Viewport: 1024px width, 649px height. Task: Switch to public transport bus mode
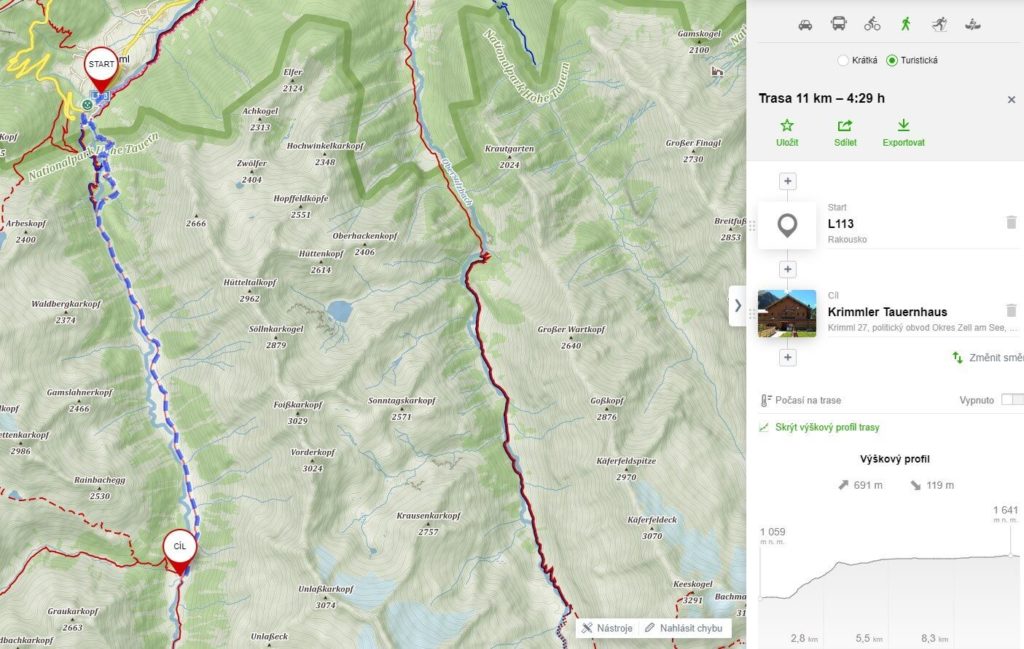838,24
